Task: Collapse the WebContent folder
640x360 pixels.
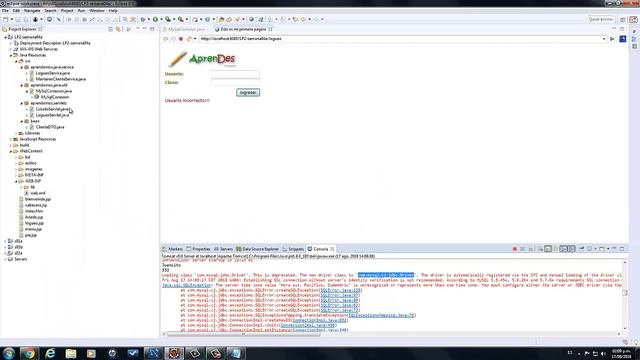Action: click(11, 151)
